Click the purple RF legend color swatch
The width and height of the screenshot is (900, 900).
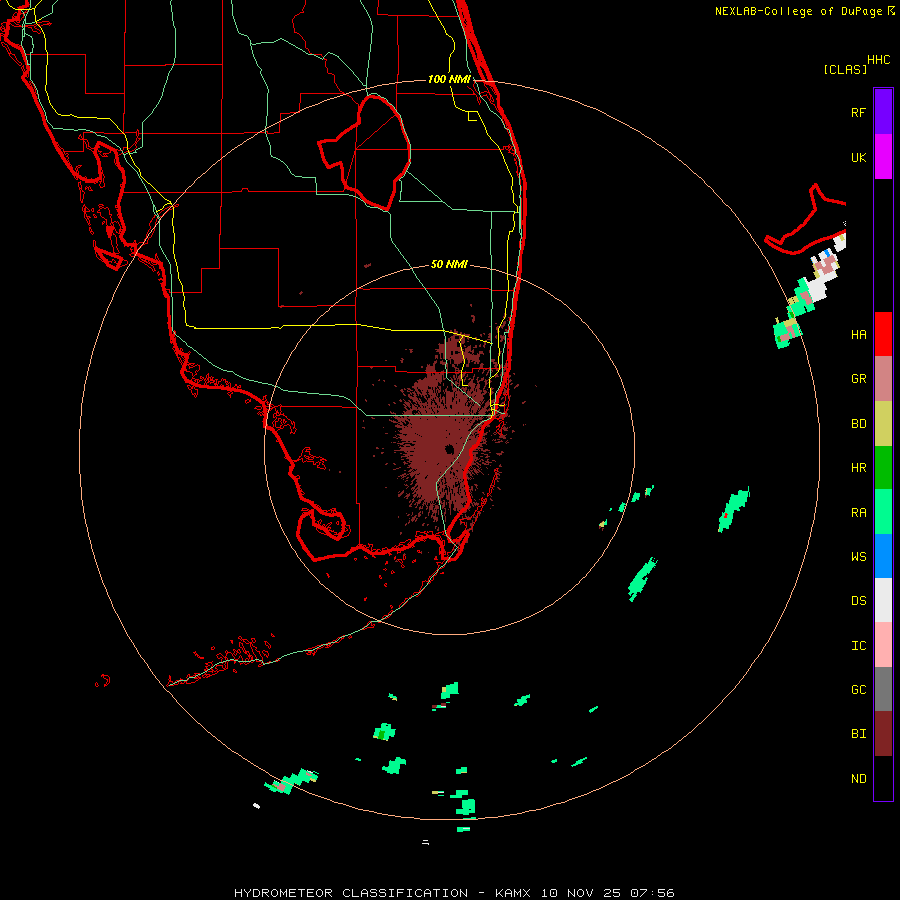883,112
